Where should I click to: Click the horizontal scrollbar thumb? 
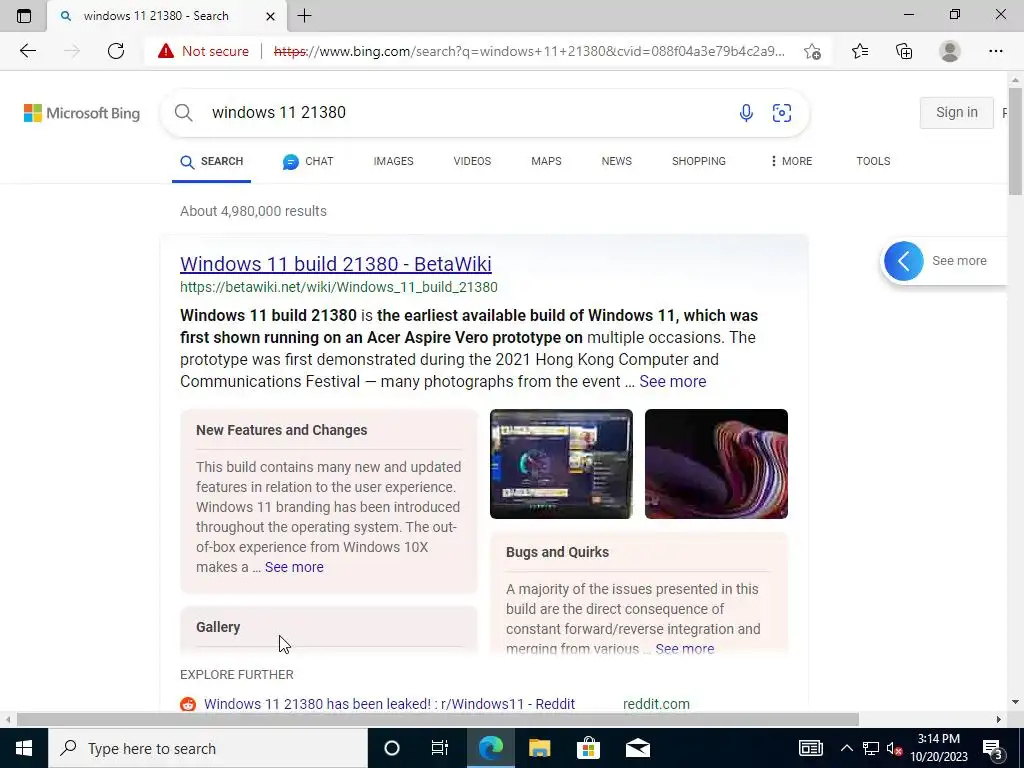pyautogui.click(x=438, y=720)
